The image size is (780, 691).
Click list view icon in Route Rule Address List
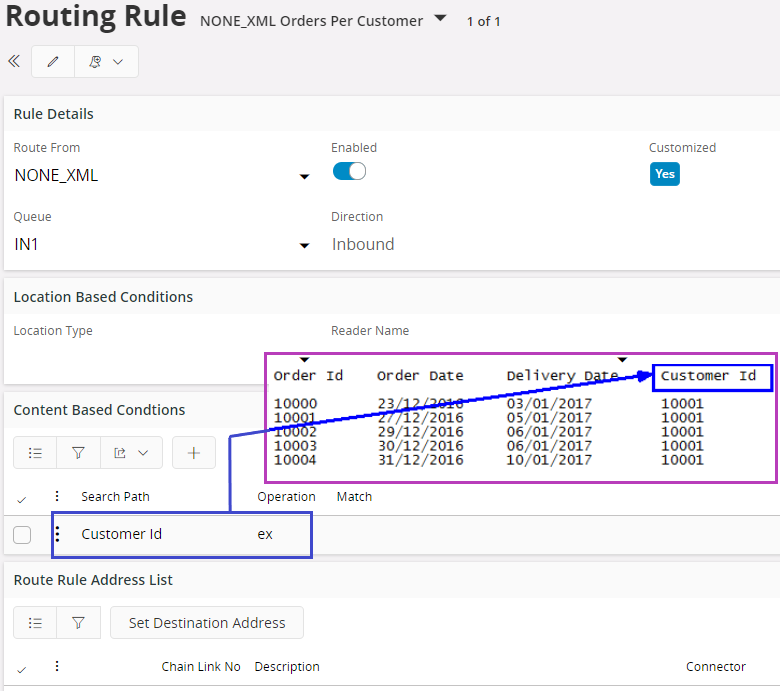point(35,623)
